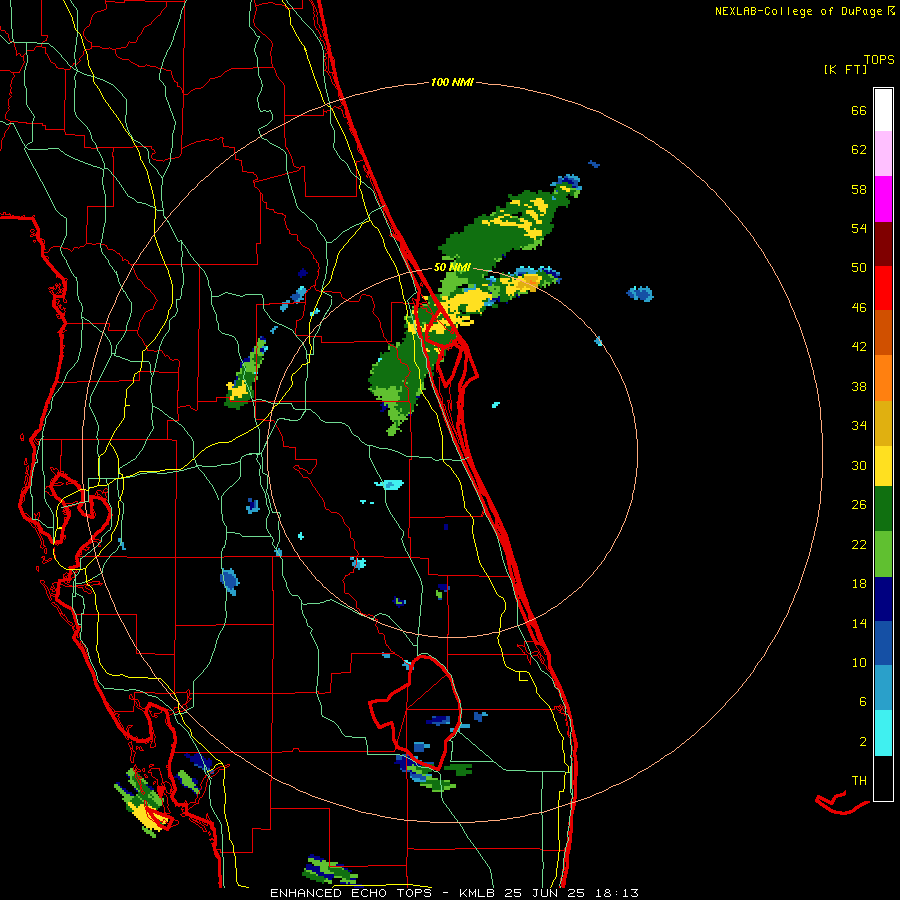Select the 34 legend value

[859, 426]
